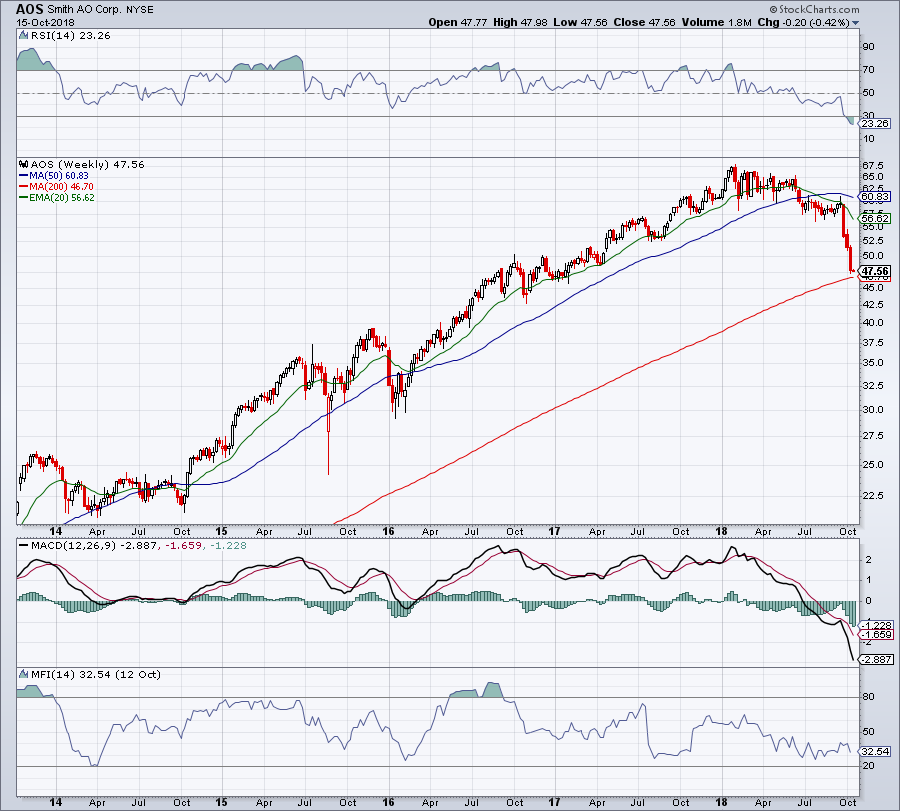Click the 10 label on RSI axis
This screenshot has width=900, height=811.
869,139
